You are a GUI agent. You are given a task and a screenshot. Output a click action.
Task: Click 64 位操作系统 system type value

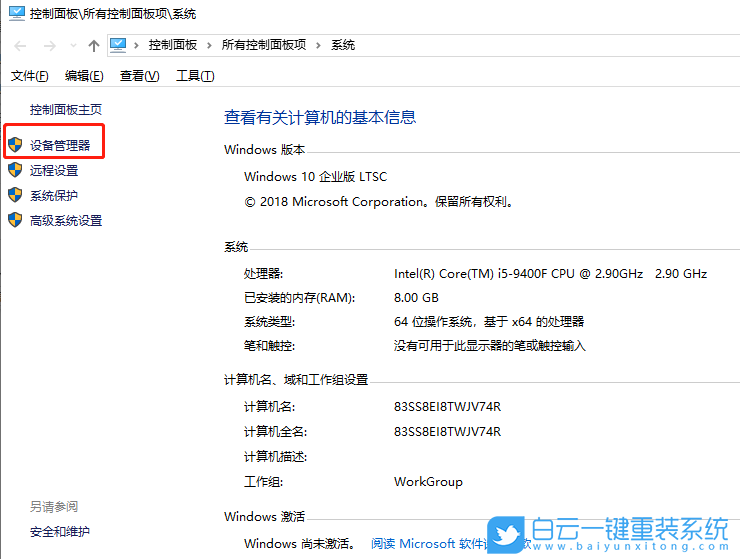[489, 322]
